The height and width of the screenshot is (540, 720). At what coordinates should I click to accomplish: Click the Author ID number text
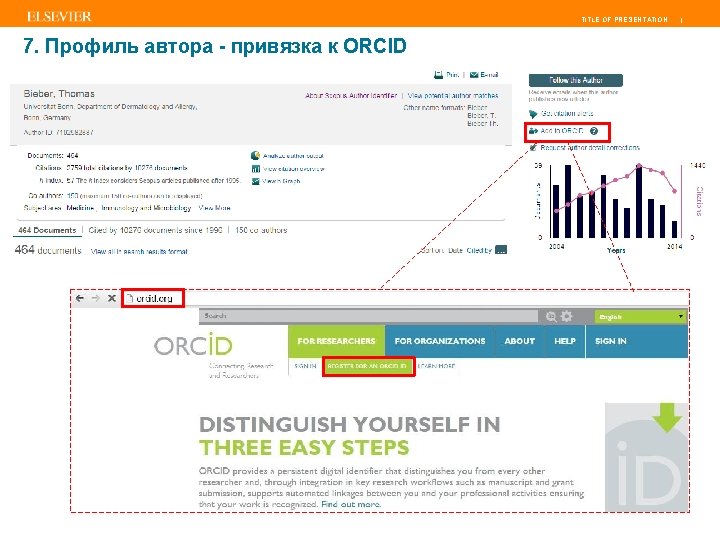point(75,132)
